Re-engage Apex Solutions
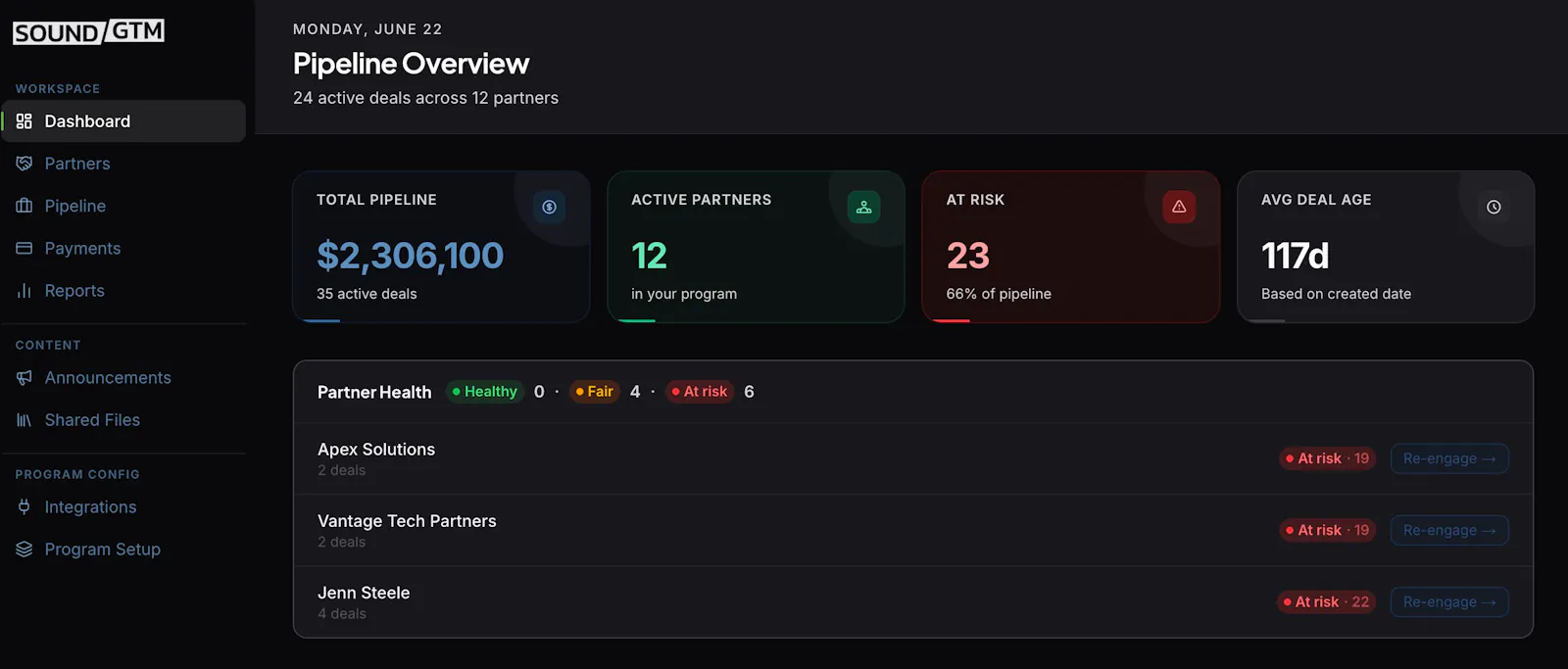Screen dimensions: 1568x669 coord(1449,458)
